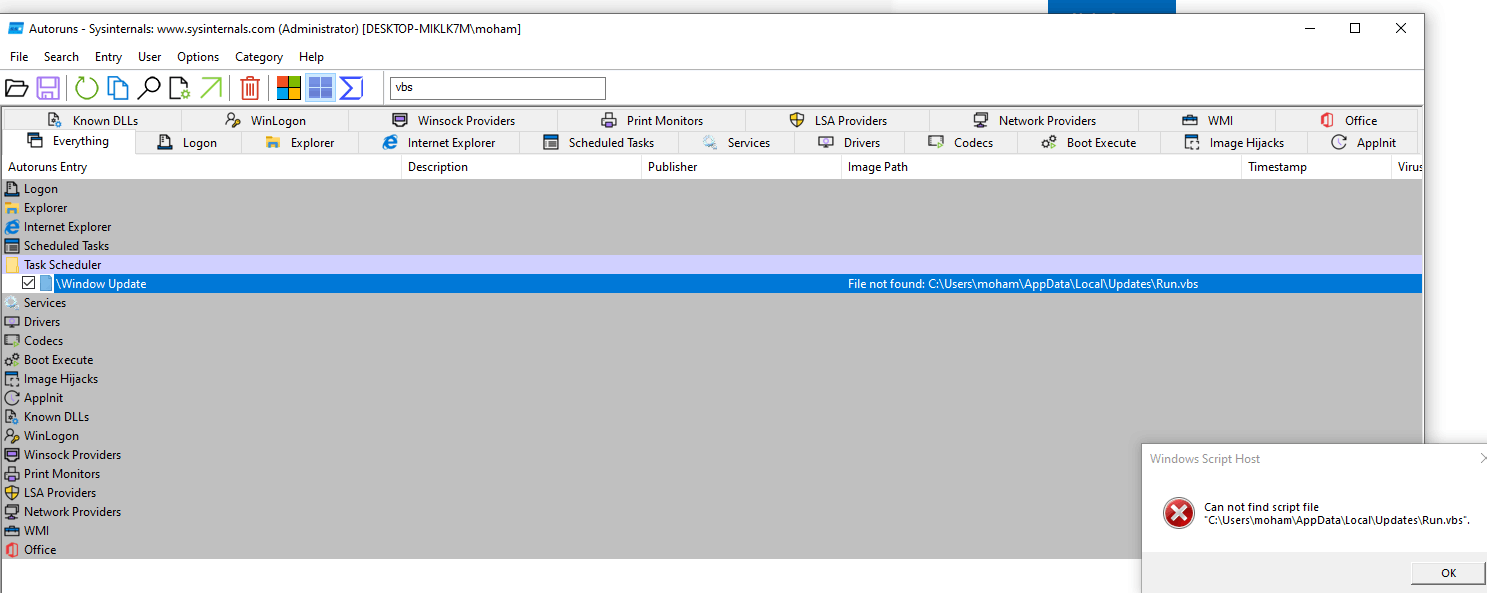This screenshot has height=593, width=1487.
Task: Open the Search menu
Action: tap(61, 57)
